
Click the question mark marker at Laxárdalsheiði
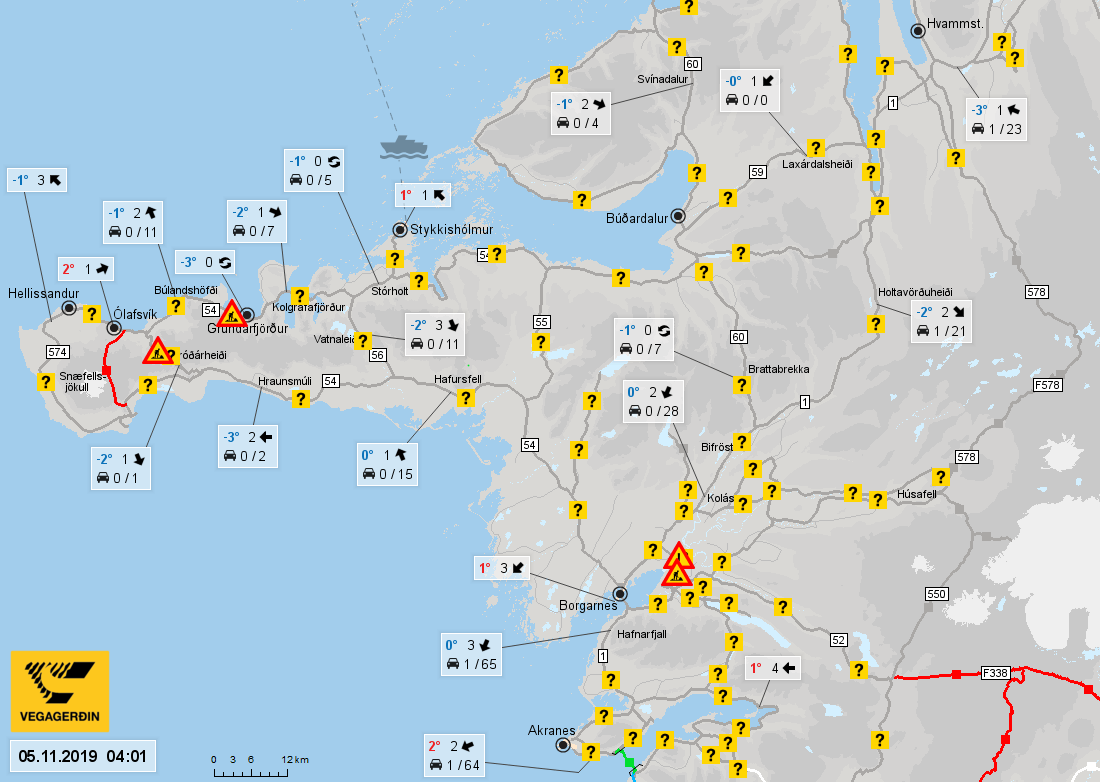[814, 148]
